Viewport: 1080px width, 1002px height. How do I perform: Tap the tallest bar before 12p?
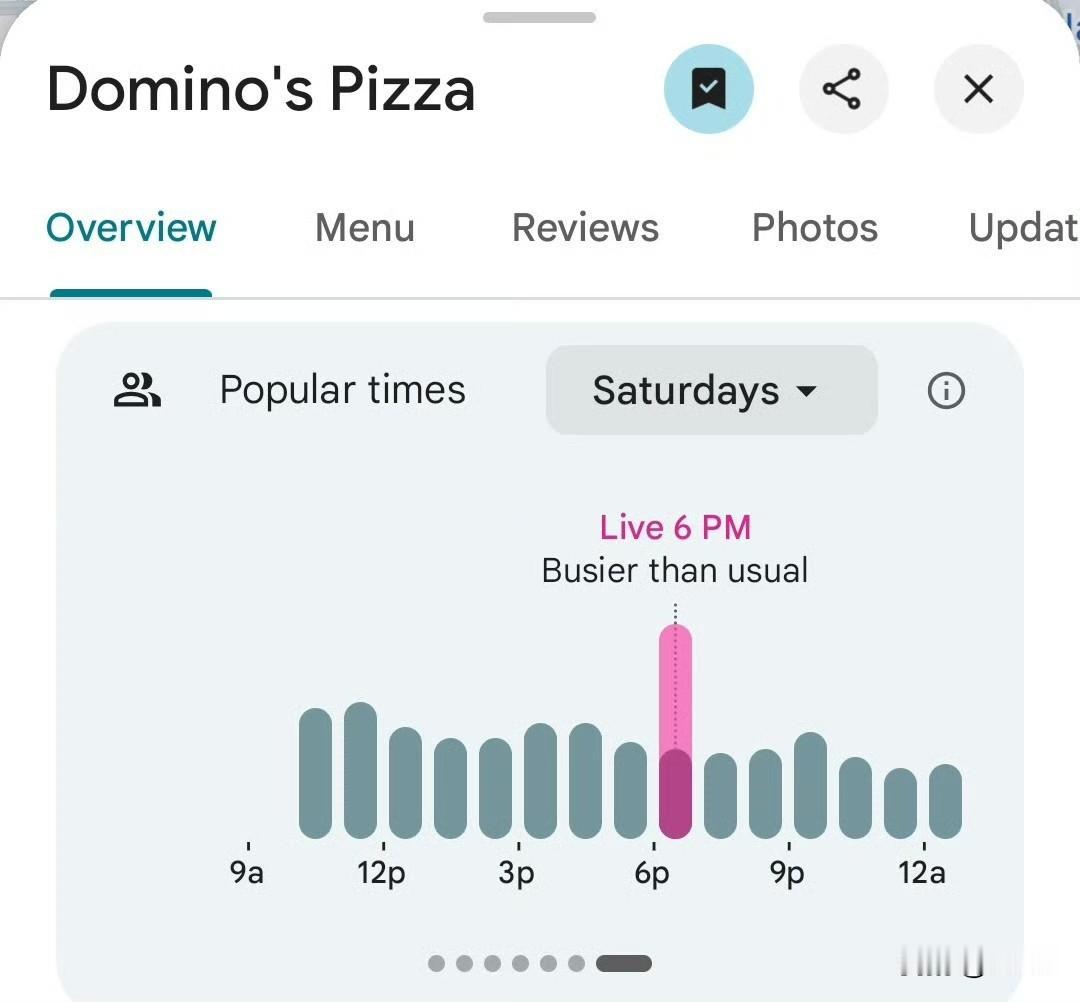(x=360, y=770)
